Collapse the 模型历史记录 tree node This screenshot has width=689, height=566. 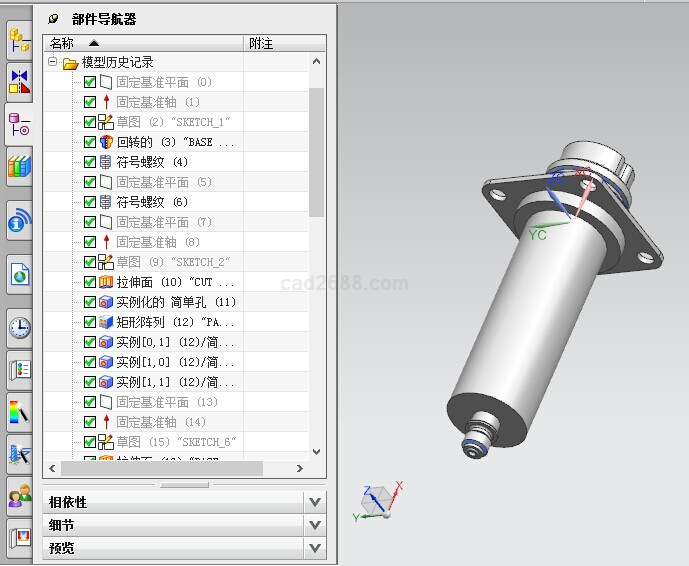pos(53,63)
